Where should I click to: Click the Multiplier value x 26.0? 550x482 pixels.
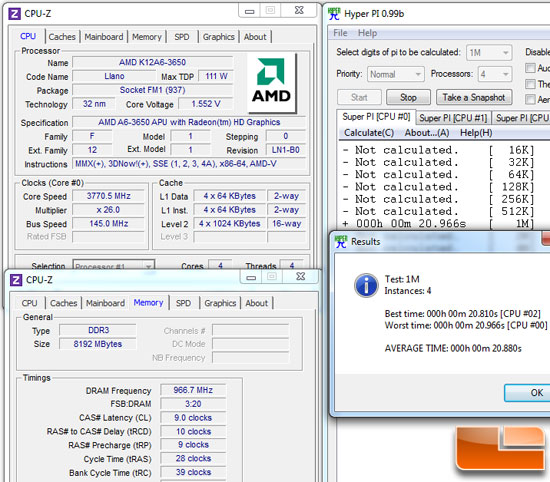pyautogui.click(x=109, y=210)
